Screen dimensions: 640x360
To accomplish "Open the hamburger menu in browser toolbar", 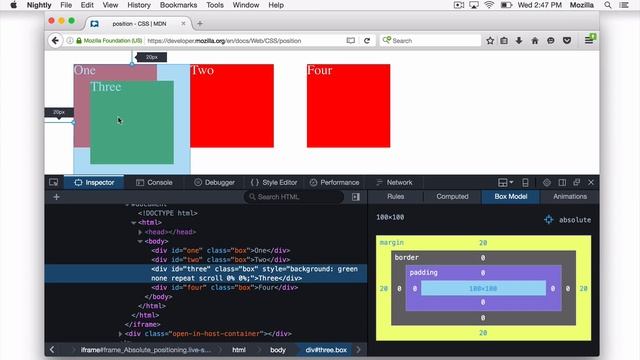I will pyautogui.click(x=589, y=40).
